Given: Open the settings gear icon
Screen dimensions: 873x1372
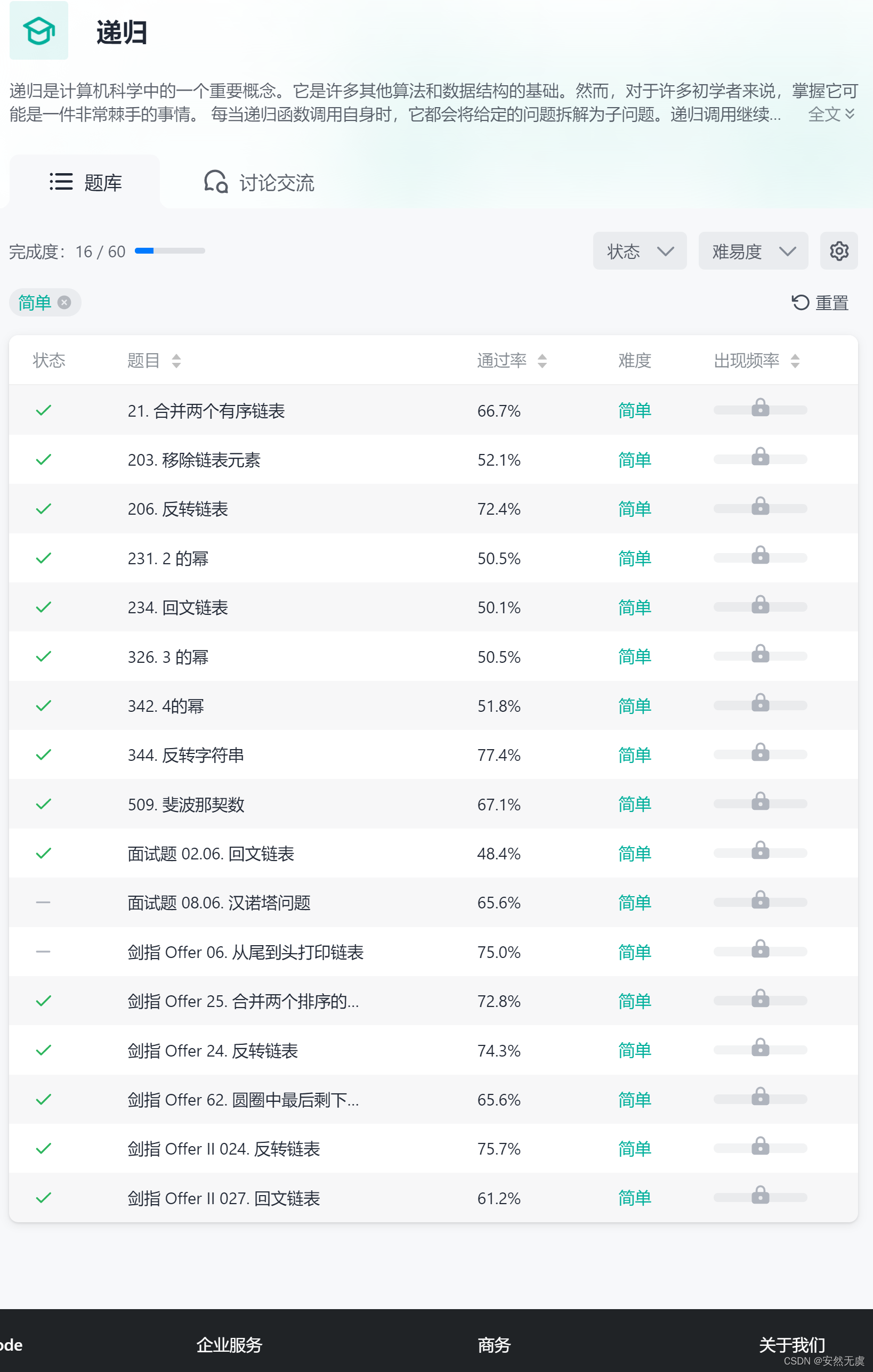Looking at the screenshot, I should (x=838, y=251).
